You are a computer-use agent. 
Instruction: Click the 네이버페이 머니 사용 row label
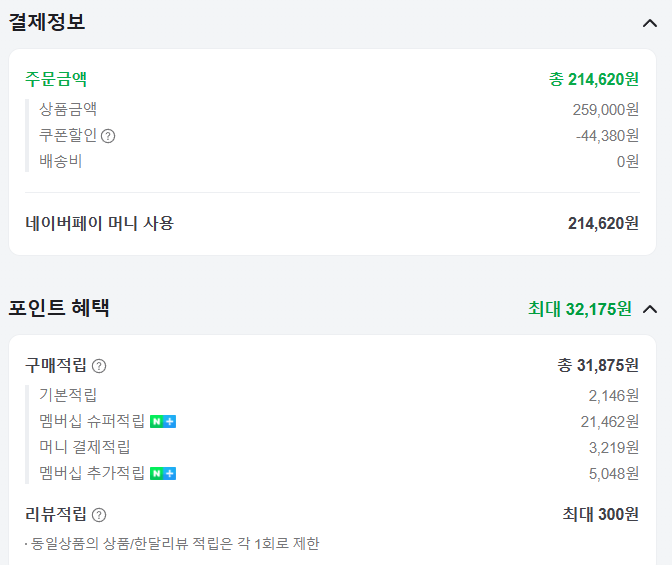point(99,223)
